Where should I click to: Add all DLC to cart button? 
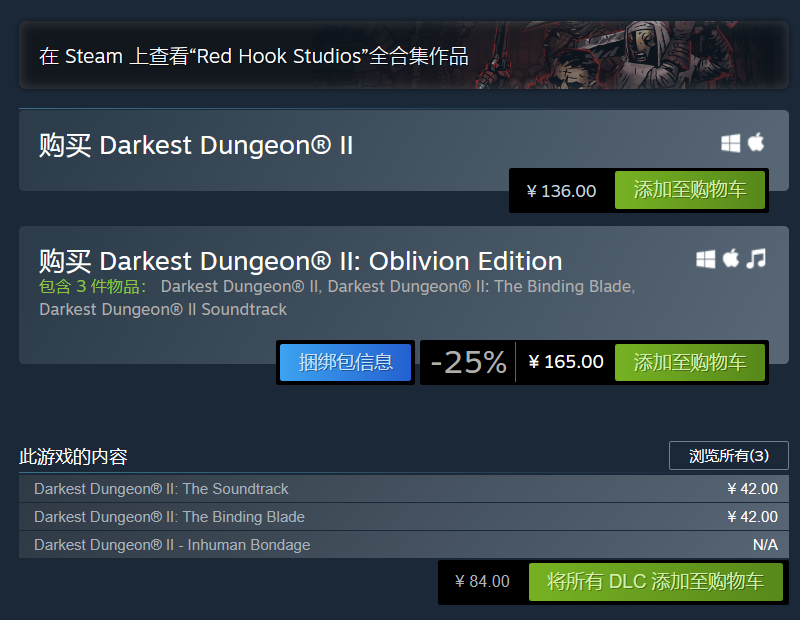655,582
